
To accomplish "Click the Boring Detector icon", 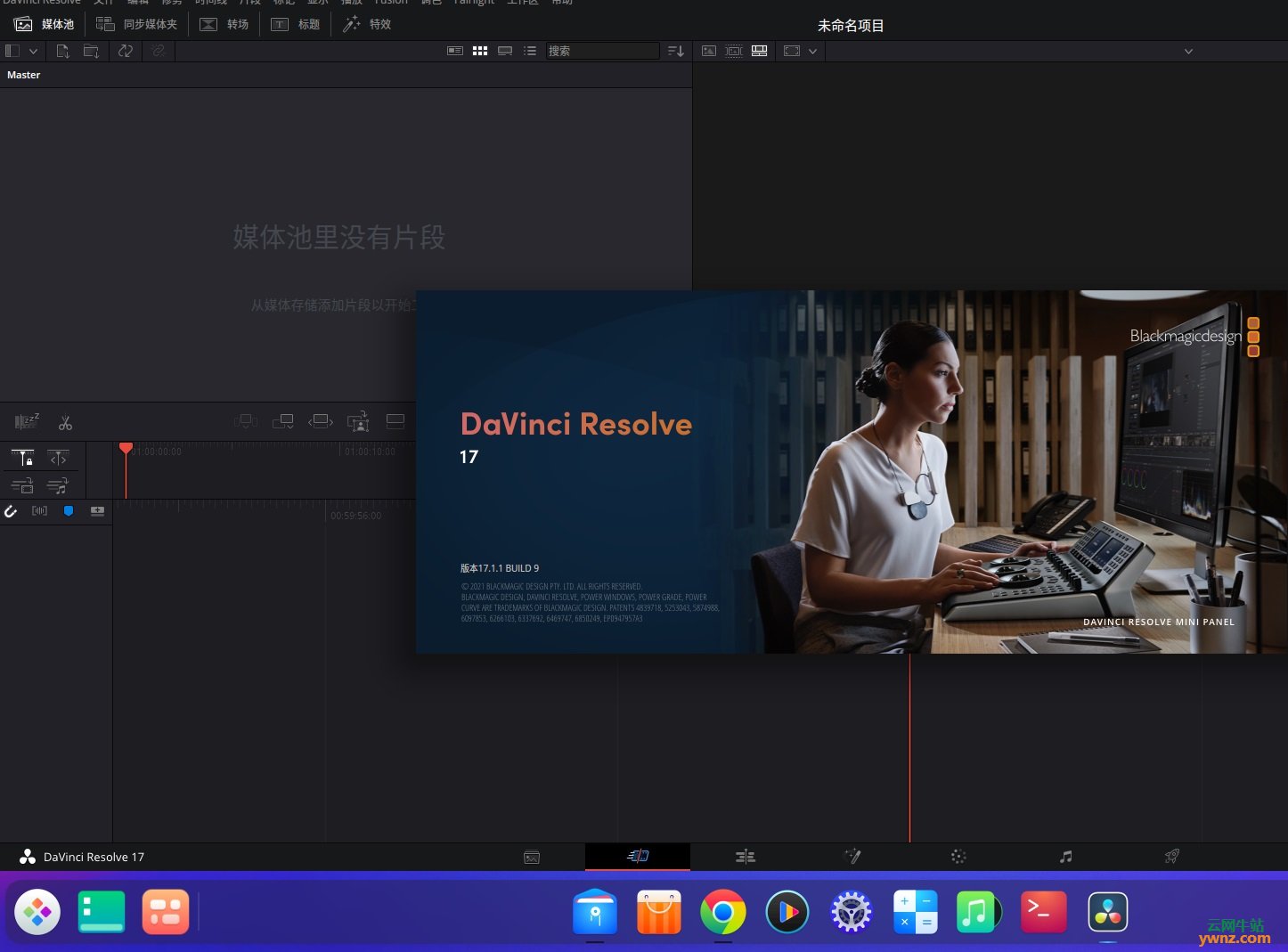I will coord(27,421).
